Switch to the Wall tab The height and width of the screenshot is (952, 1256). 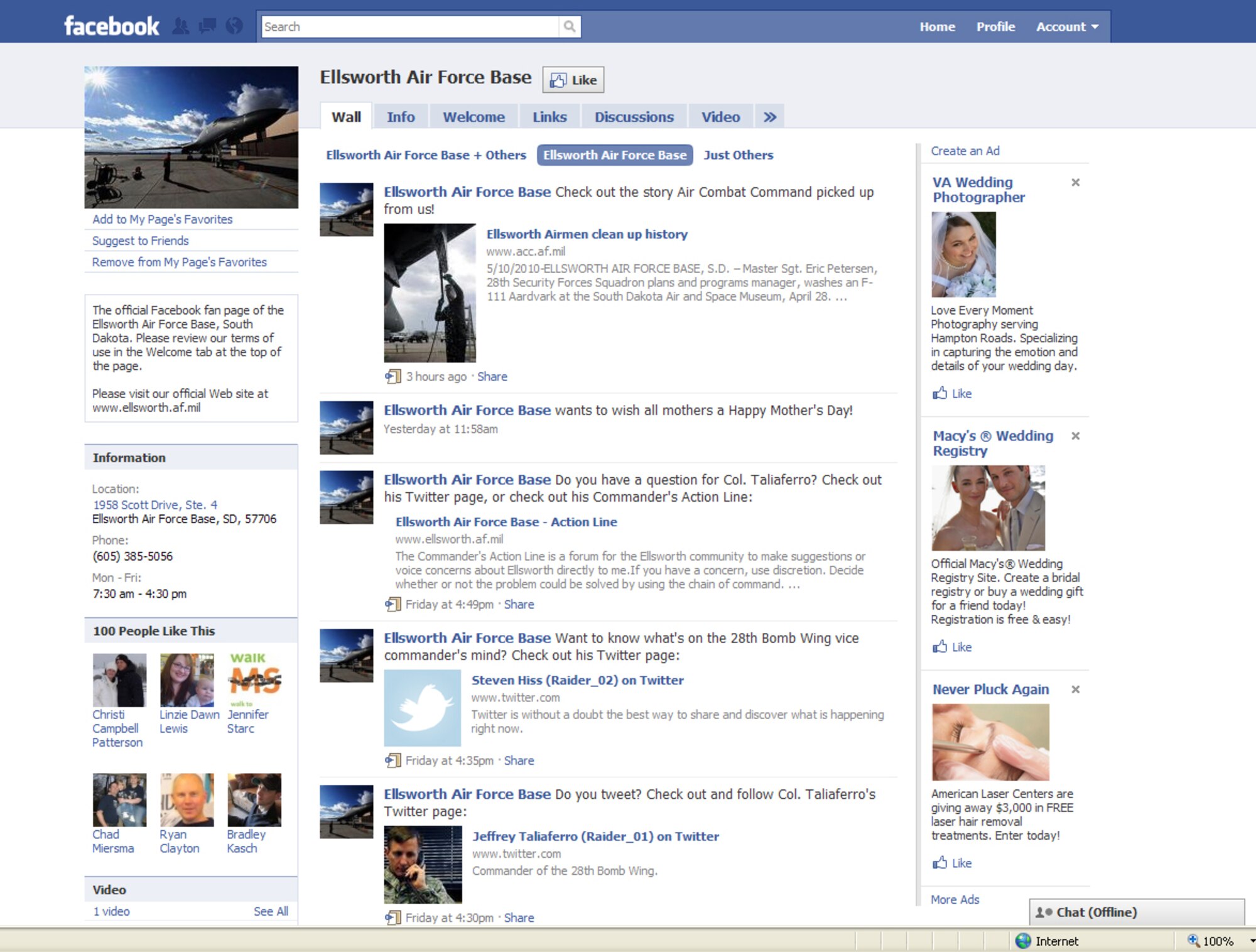pyautogui.click(x=346, y=117)
